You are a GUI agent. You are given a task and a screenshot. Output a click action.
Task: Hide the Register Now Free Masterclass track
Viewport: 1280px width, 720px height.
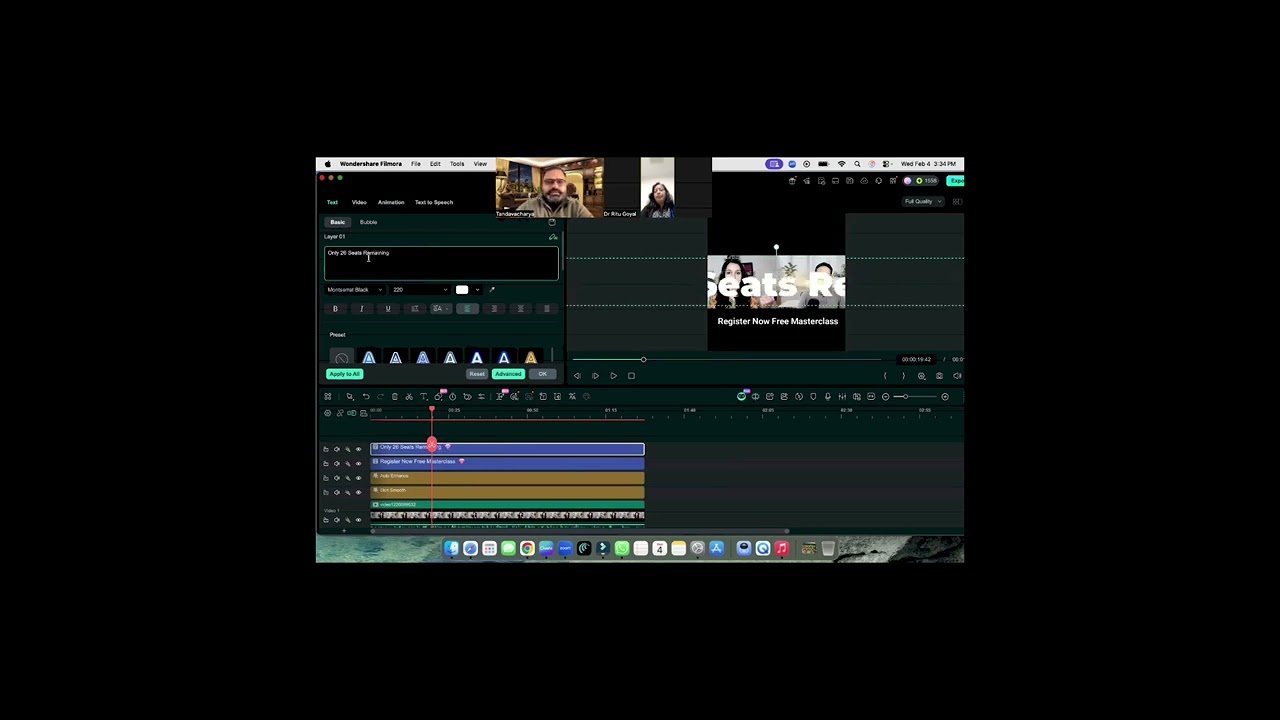[358, 463]
